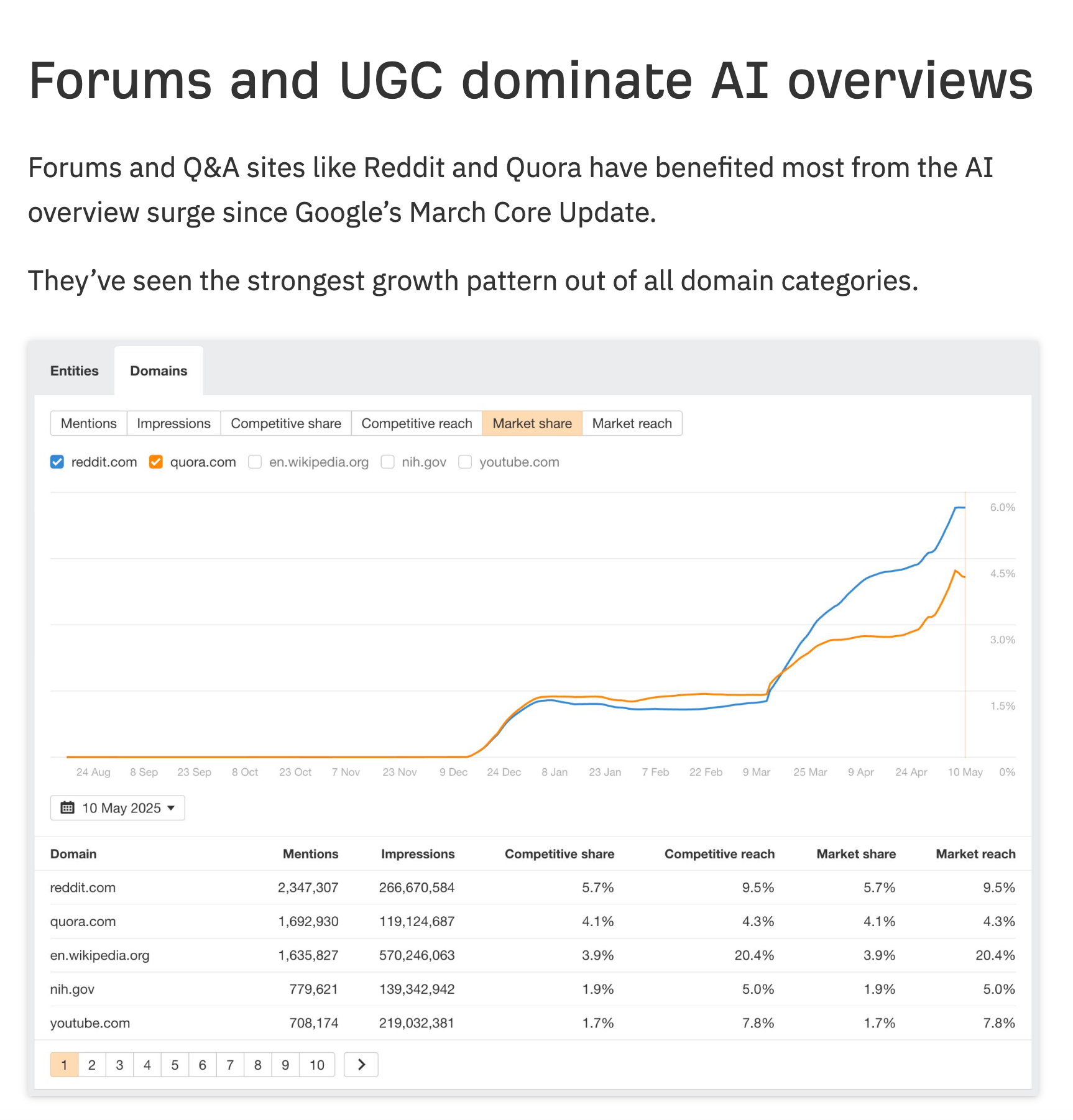Screen dimensions: 1073x1120
Task: Go to page 6 of results
Action: [x=203, y=1065]
